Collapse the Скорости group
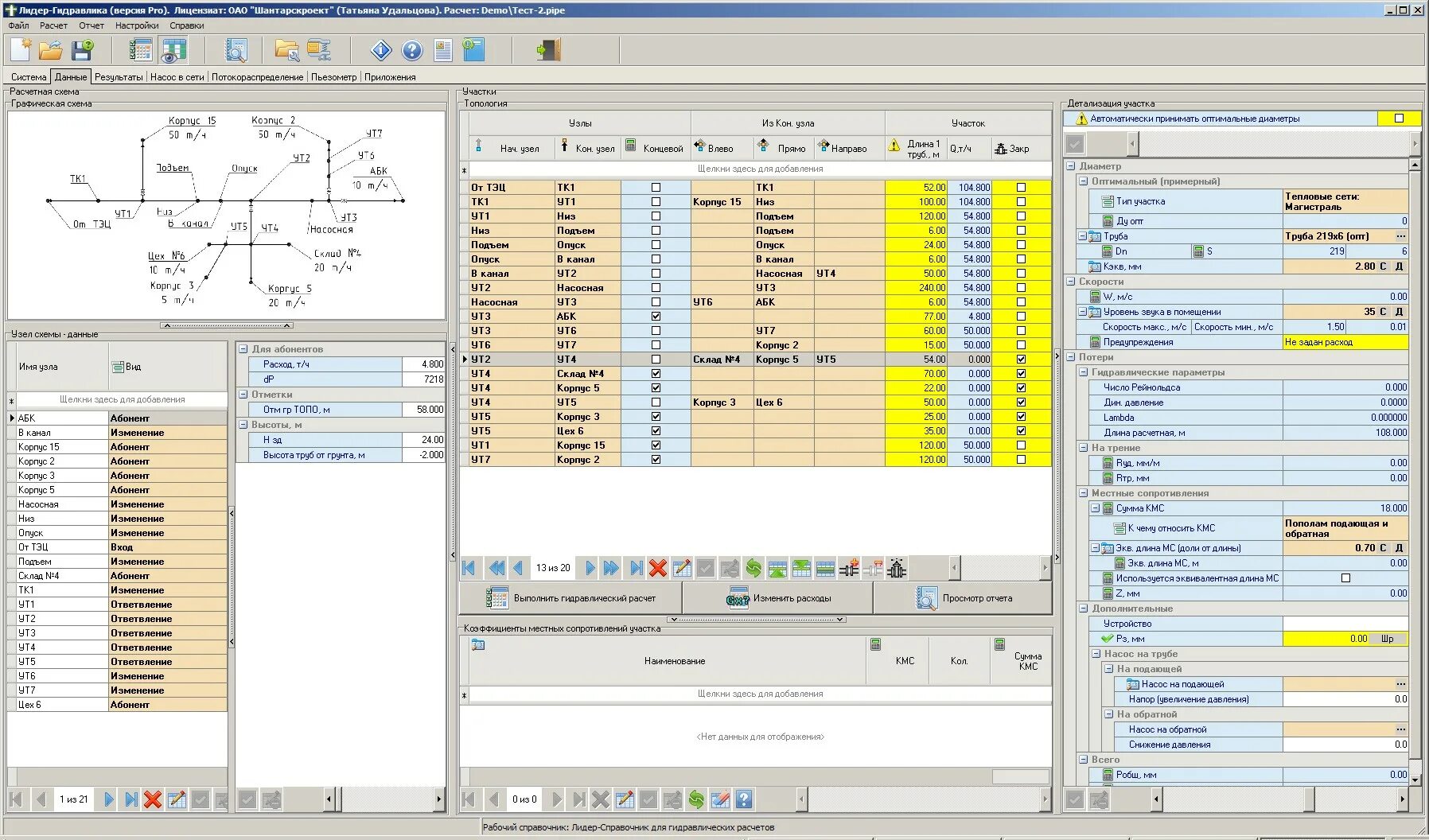This screenshot has height=840, width=1429. coord(1070,282)
